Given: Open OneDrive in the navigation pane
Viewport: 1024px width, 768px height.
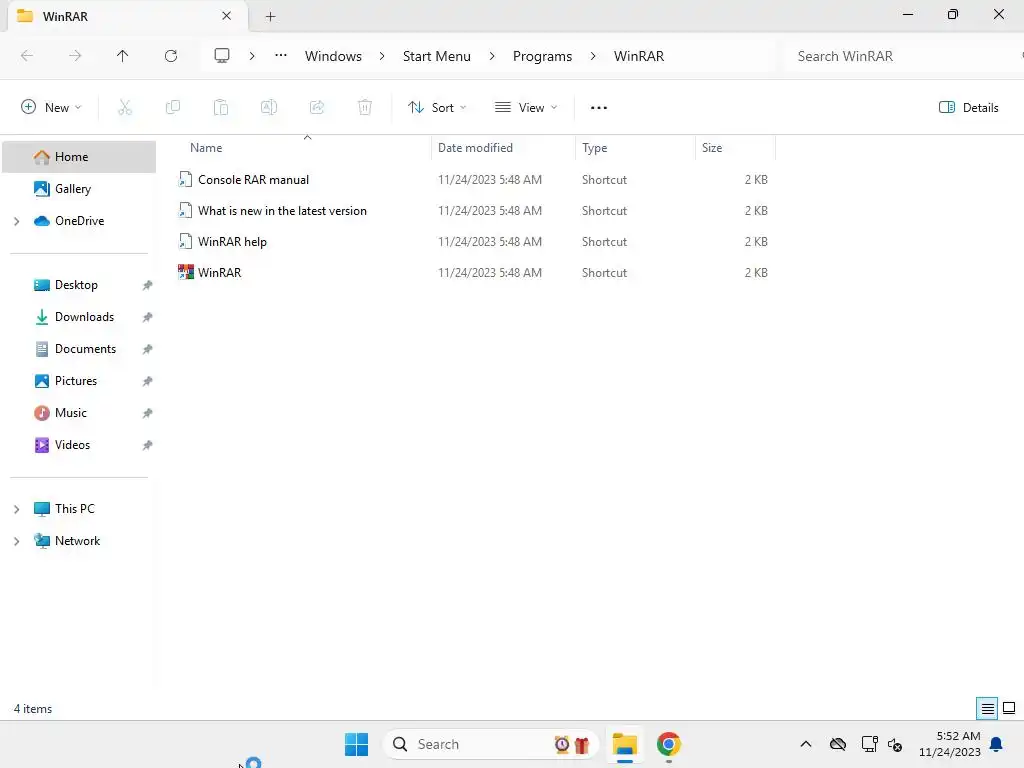Looking at the screenshot, I should [79, 221].
